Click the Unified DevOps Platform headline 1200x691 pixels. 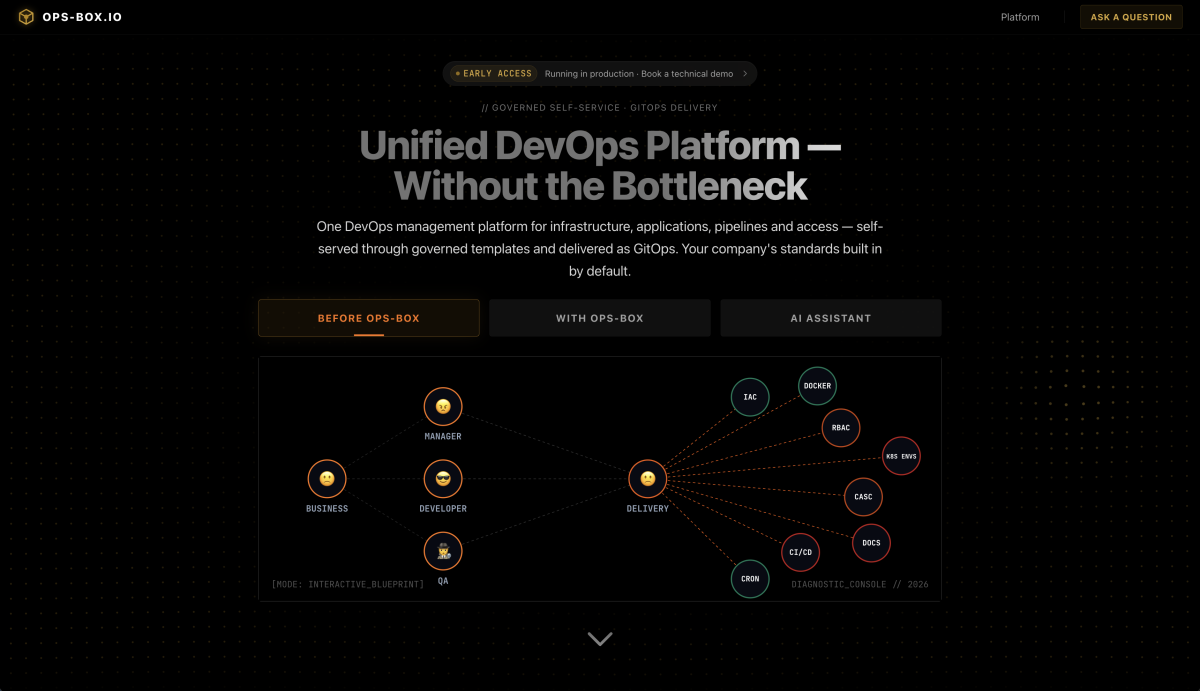click(600, 166)
